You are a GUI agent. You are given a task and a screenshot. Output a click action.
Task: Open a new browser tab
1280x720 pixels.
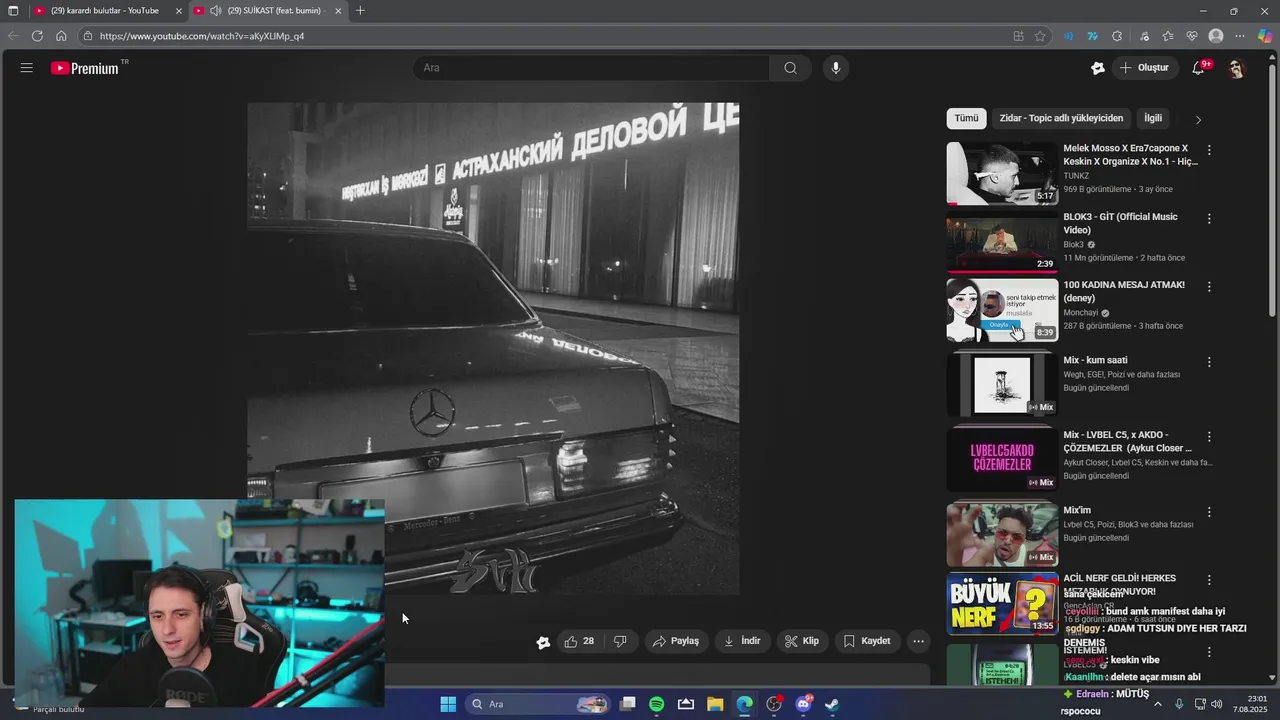tap(360, 11)
